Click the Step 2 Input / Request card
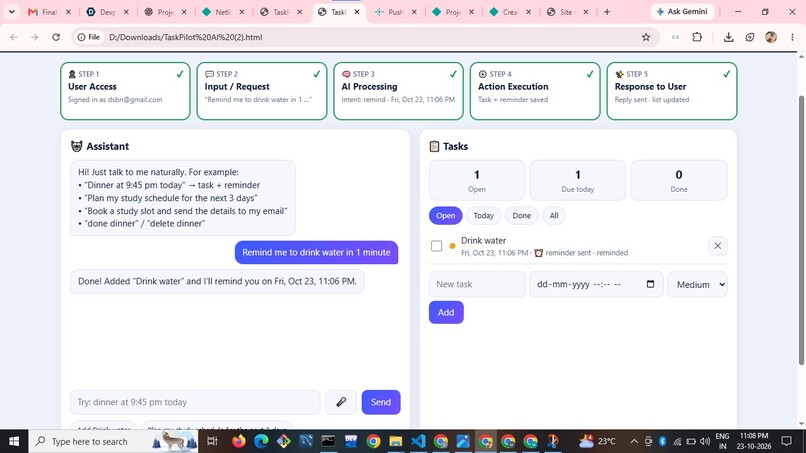 (x=262, y=91)
